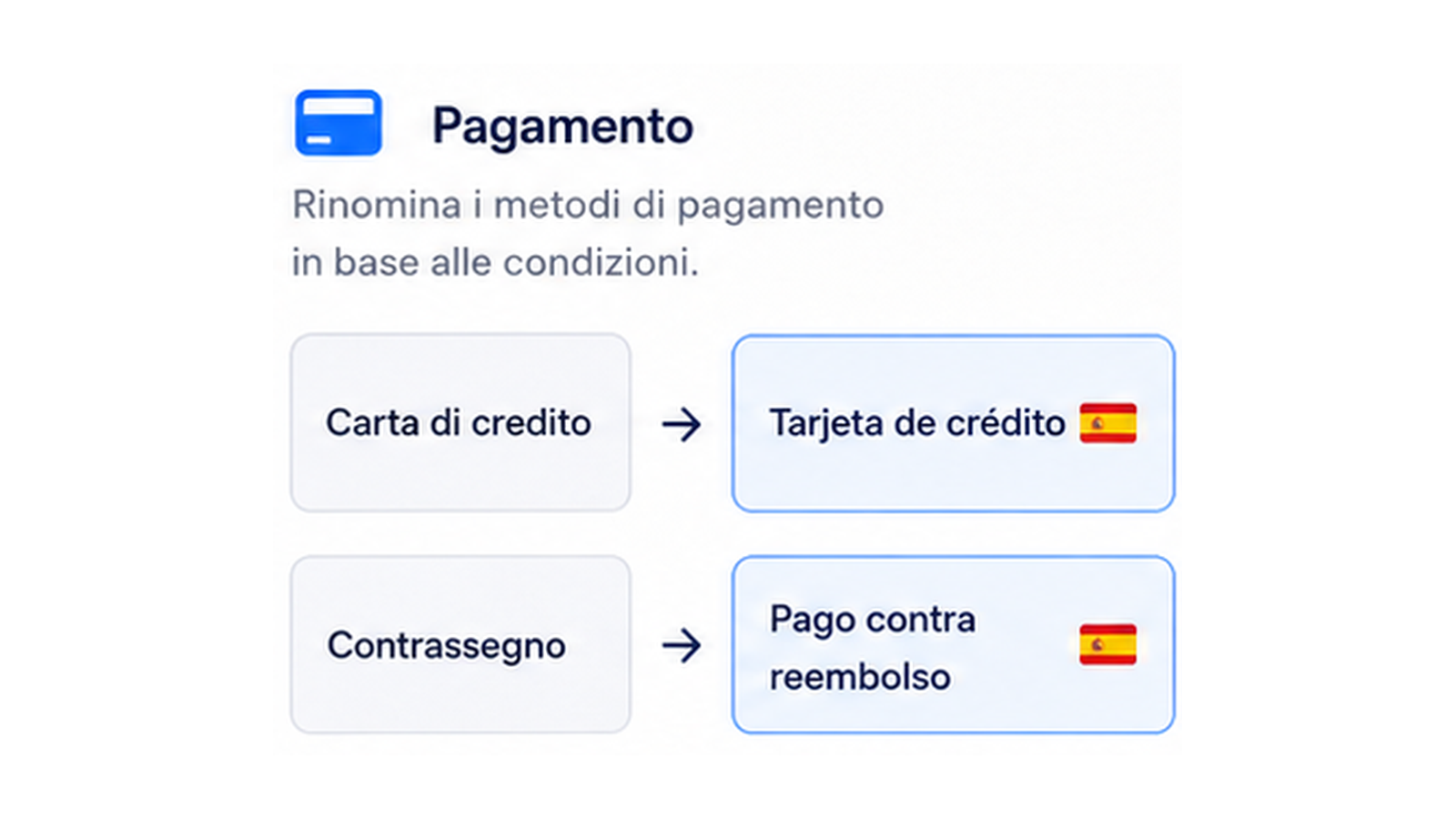
Task: Click the 'Pago contra' text line
Action: 873,620
